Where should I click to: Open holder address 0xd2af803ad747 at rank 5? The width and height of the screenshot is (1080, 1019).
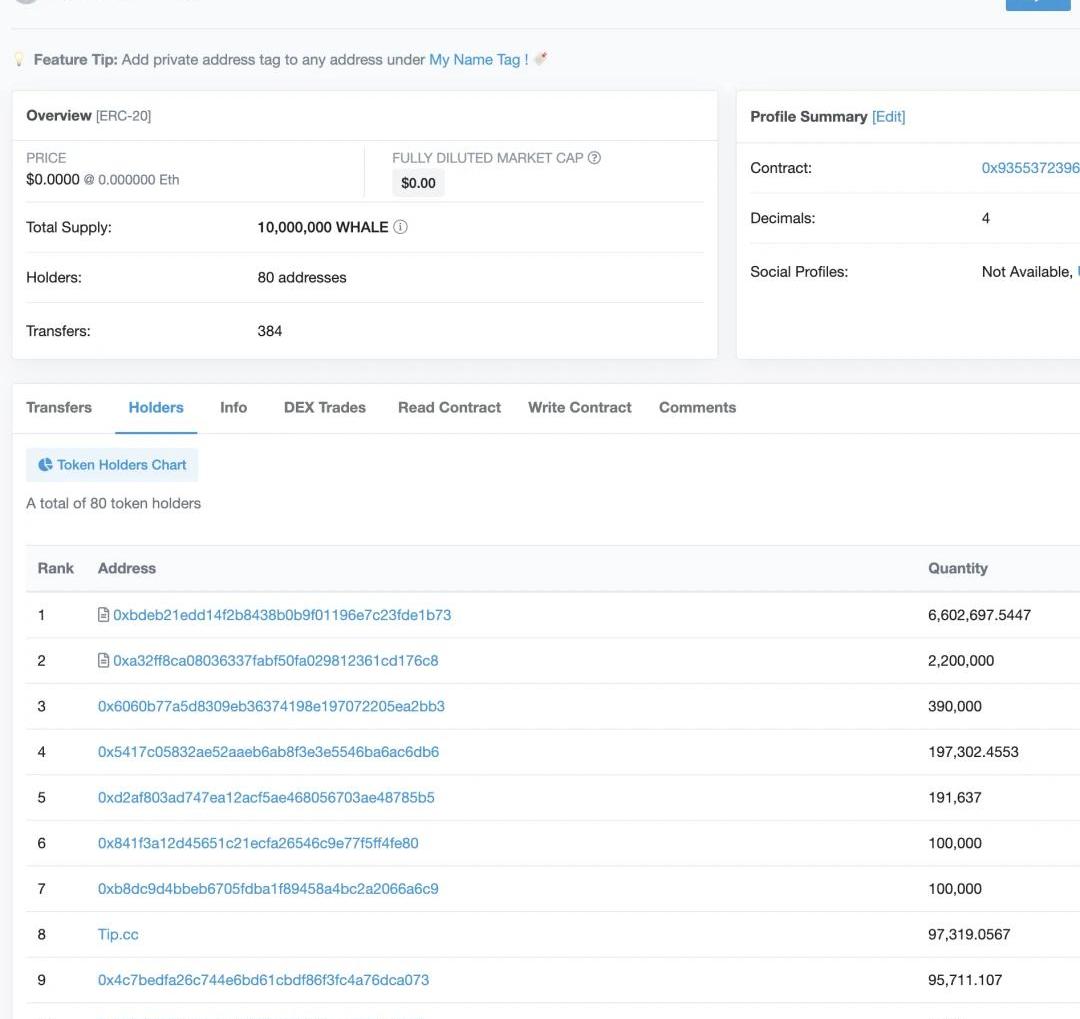266,797
